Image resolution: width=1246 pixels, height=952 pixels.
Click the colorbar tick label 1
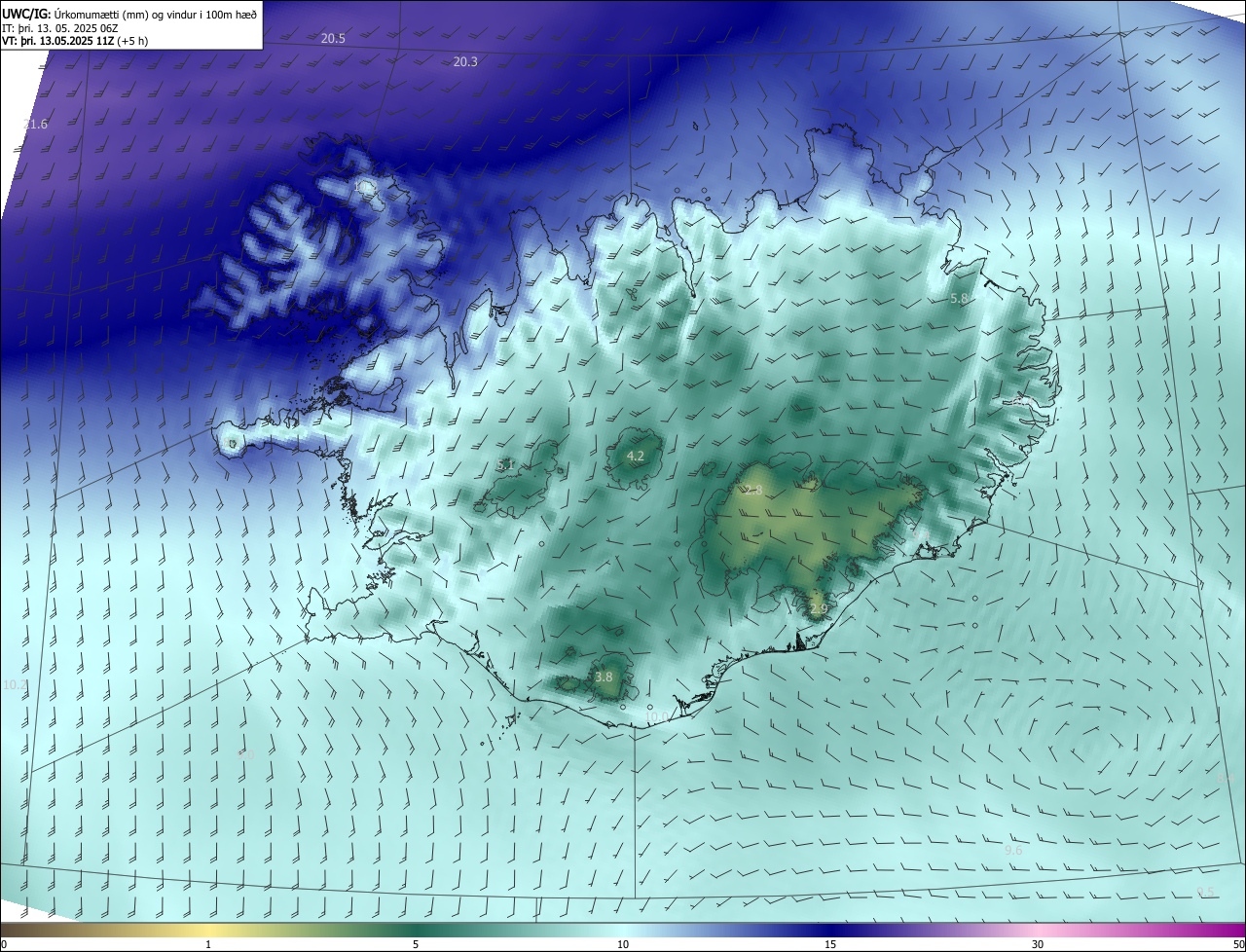(208, 945)
